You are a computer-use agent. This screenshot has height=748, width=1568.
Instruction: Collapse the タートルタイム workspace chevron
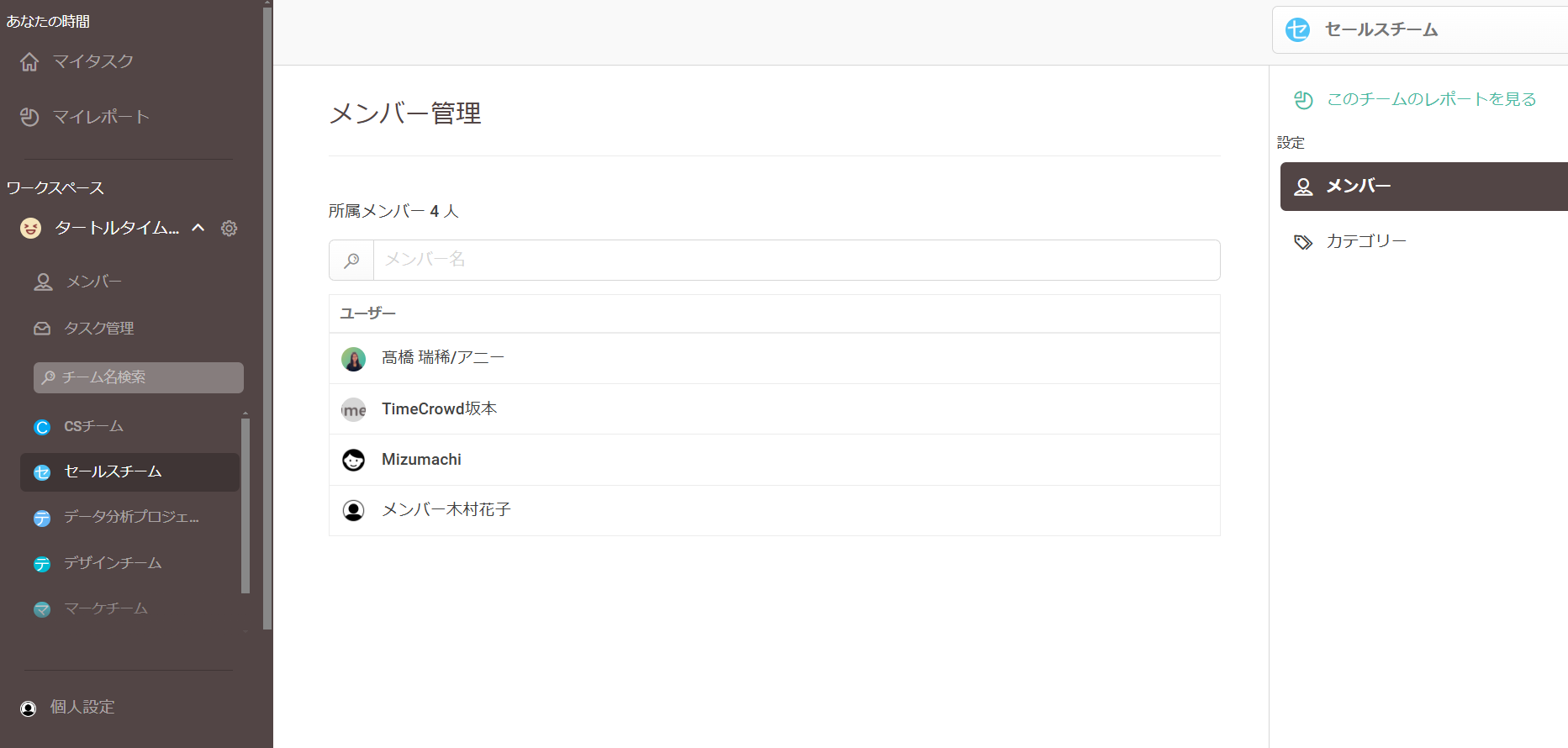(x=198, y=228)
